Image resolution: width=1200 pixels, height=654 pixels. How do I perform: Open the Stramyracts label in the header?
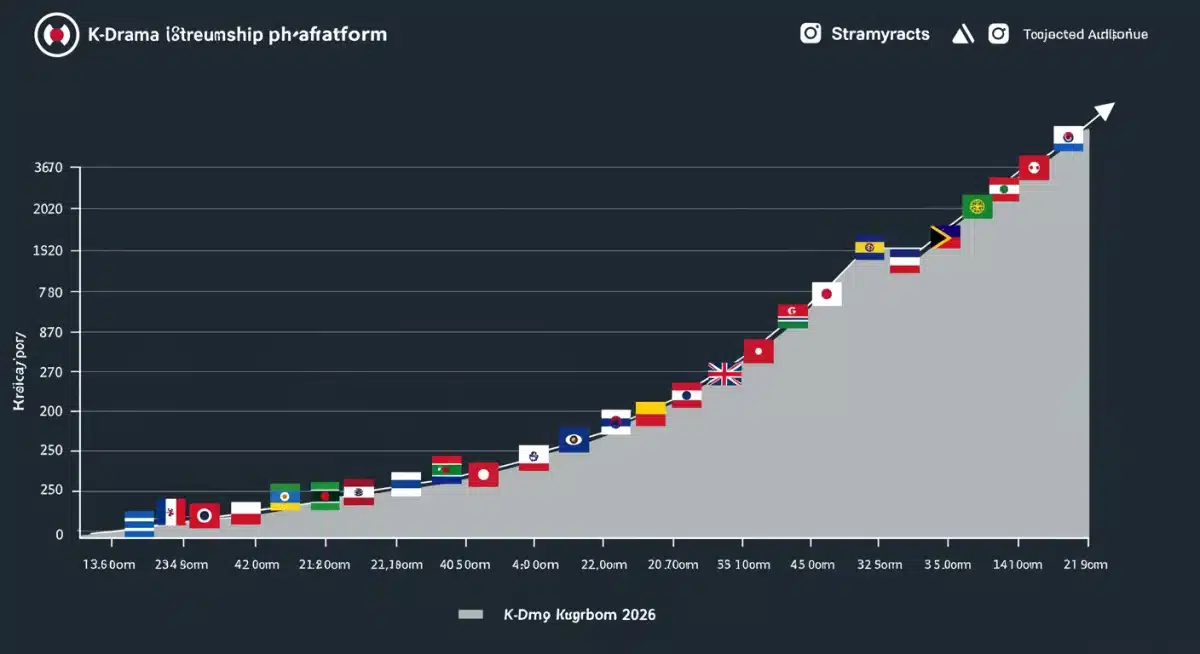click(x=880, y=34)
